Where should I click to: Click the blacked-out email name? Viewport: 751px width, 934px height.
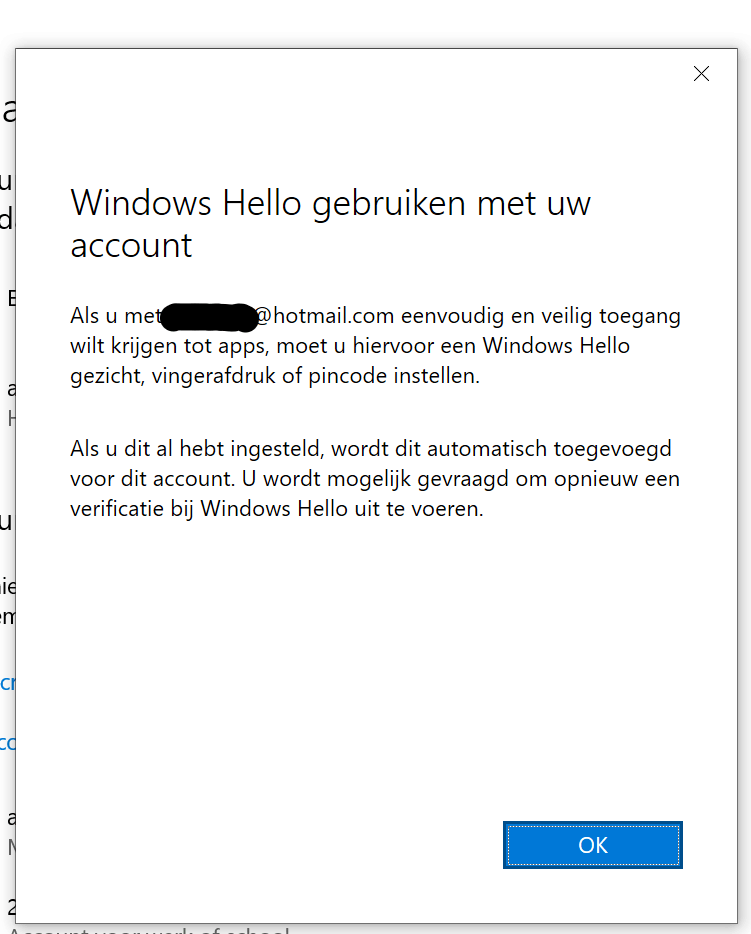(x=209, y=317)
